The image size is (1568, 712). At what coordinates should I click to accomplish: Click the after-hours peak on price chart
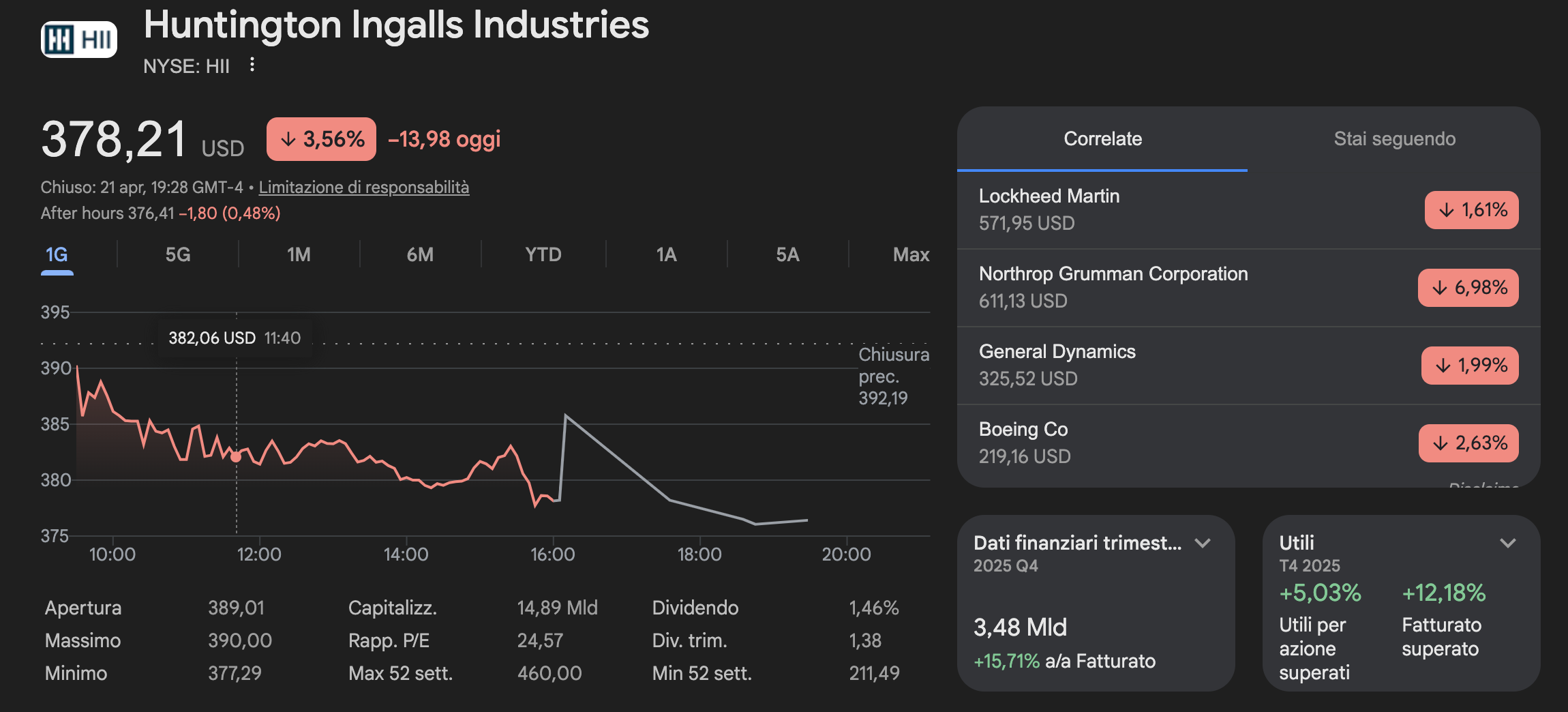pos(566,415)
